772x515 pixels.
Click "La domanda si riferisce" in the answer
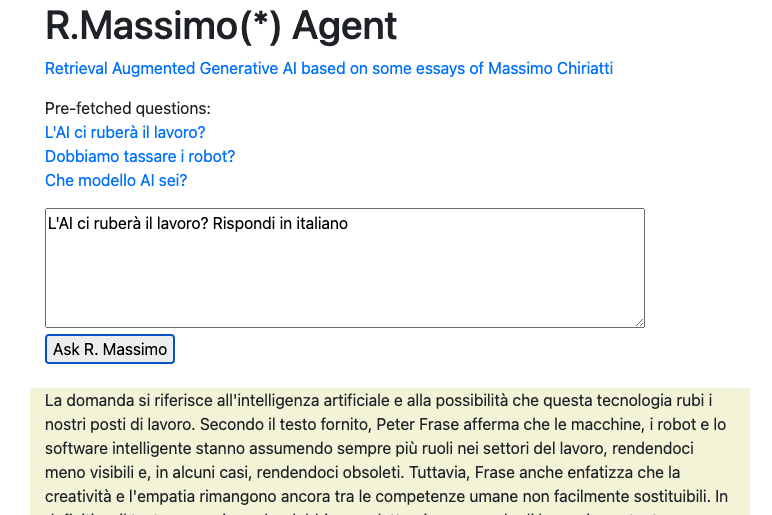tap(128, 400)
